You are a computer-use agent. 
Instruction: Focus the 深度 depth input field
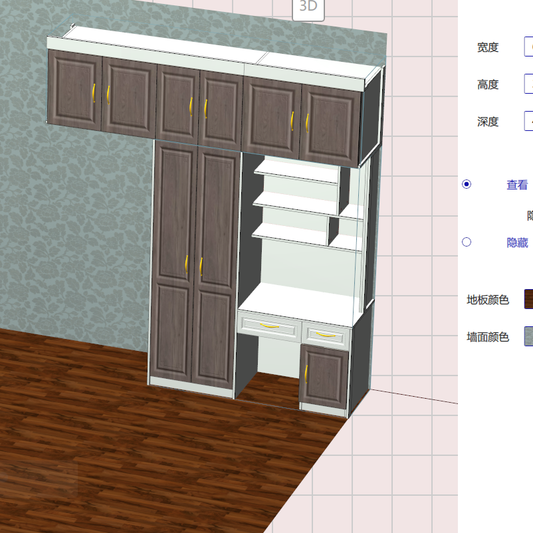pos(529,121)
